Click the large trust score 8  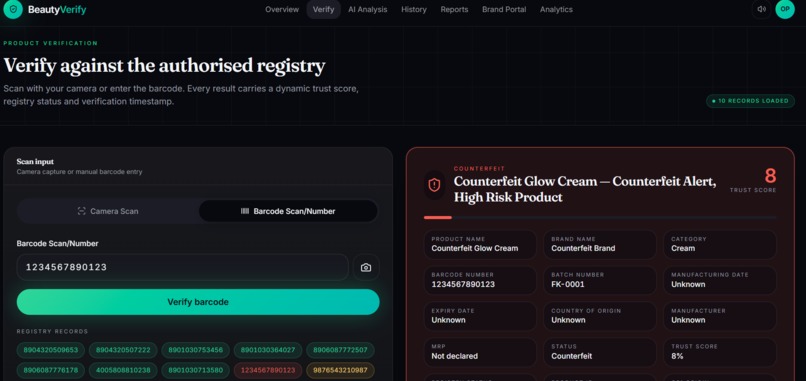point(770,176)
